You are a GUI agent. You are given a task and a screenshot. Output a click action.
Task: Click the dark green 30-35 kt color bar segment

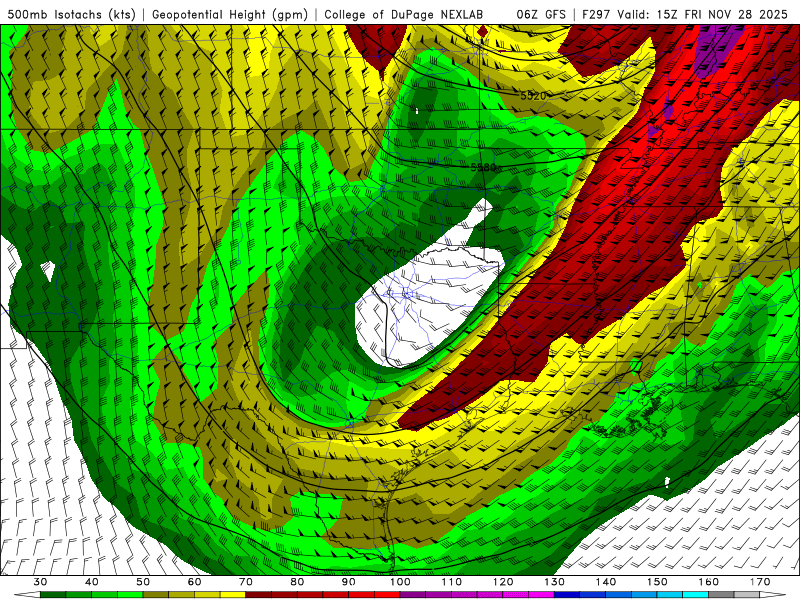[53, 595]
